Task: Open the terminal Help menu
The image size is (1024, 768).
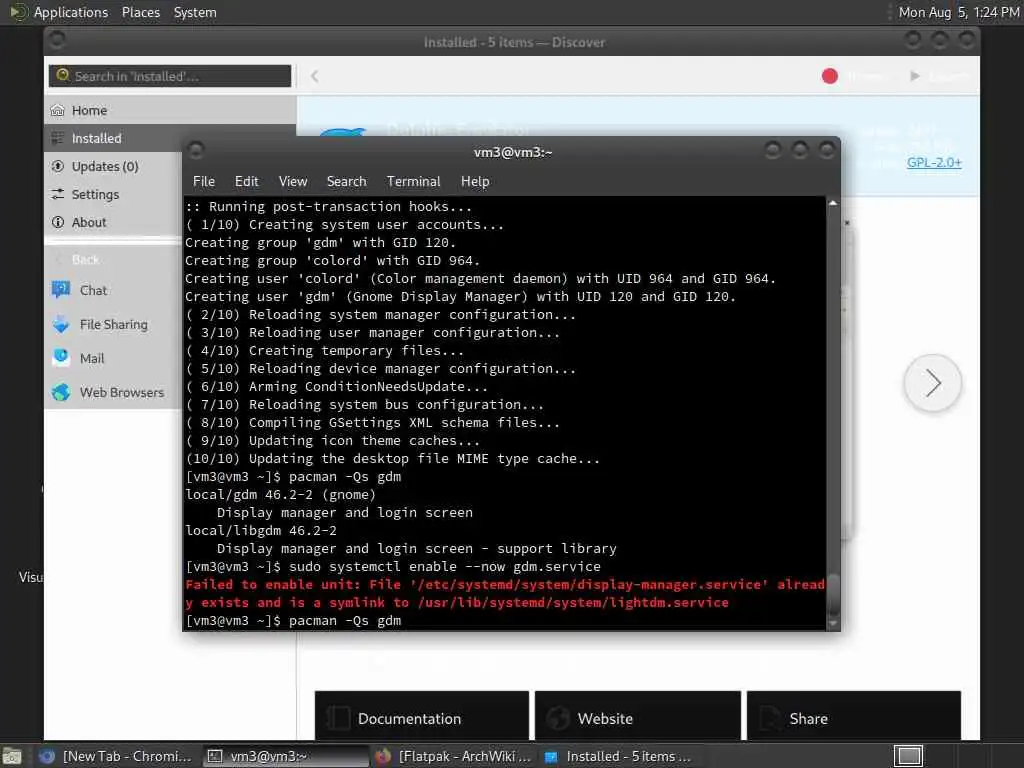Action: 475,182
